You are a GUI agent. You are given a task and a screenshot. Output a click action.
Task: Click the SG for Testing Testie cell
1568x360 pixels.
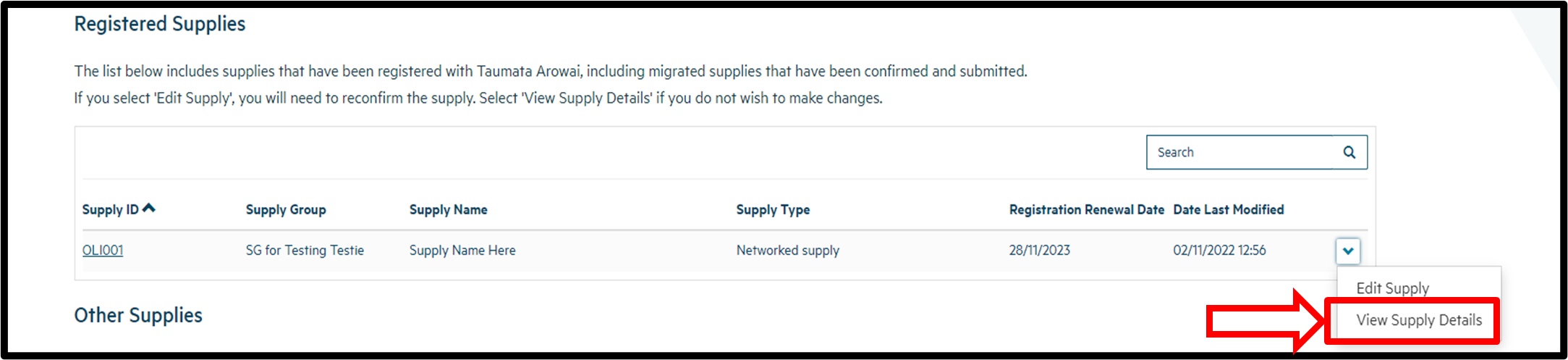click(305, 251)
